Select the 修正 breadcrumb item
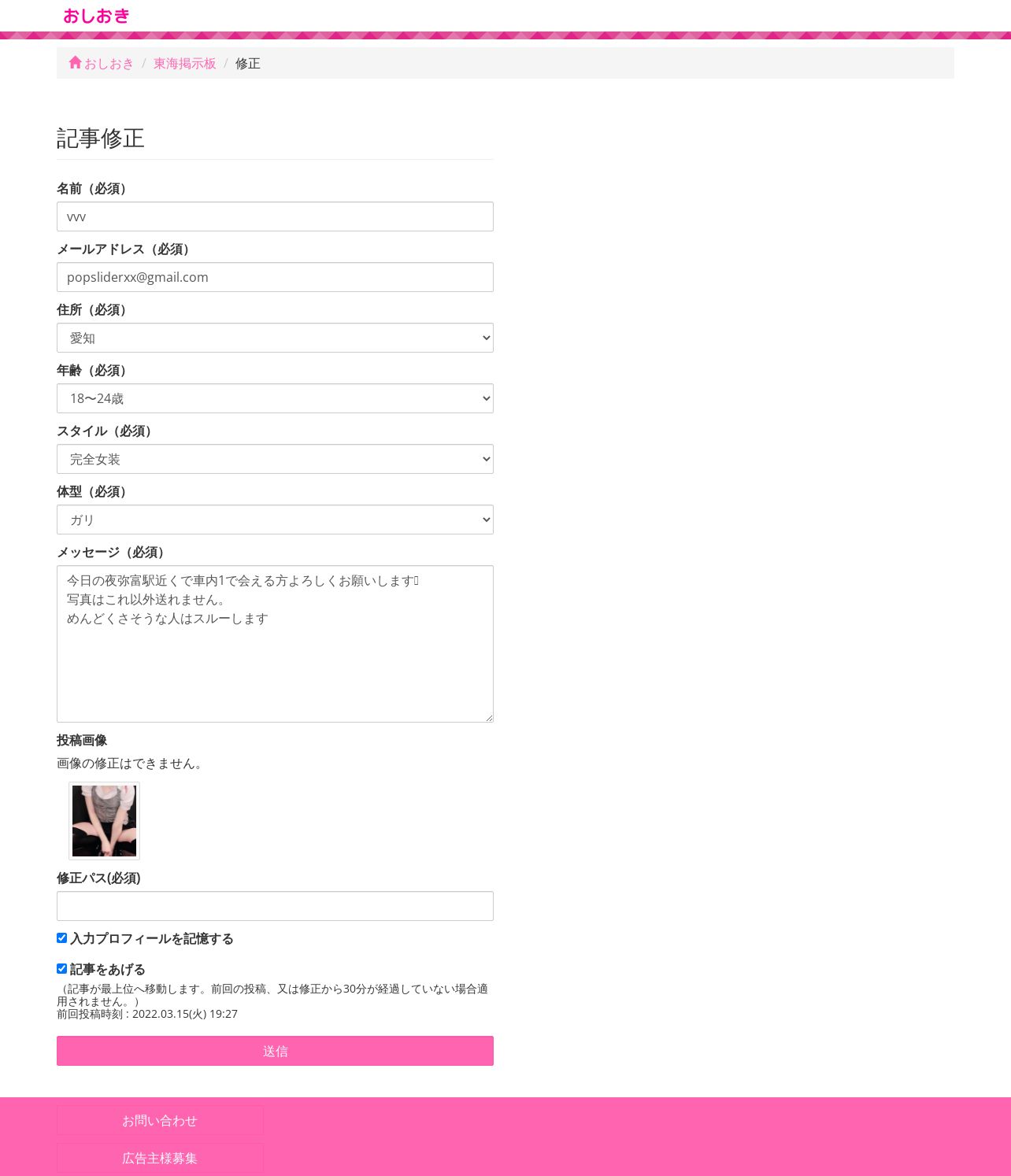1011x1176 pixels. click(247, 63)
